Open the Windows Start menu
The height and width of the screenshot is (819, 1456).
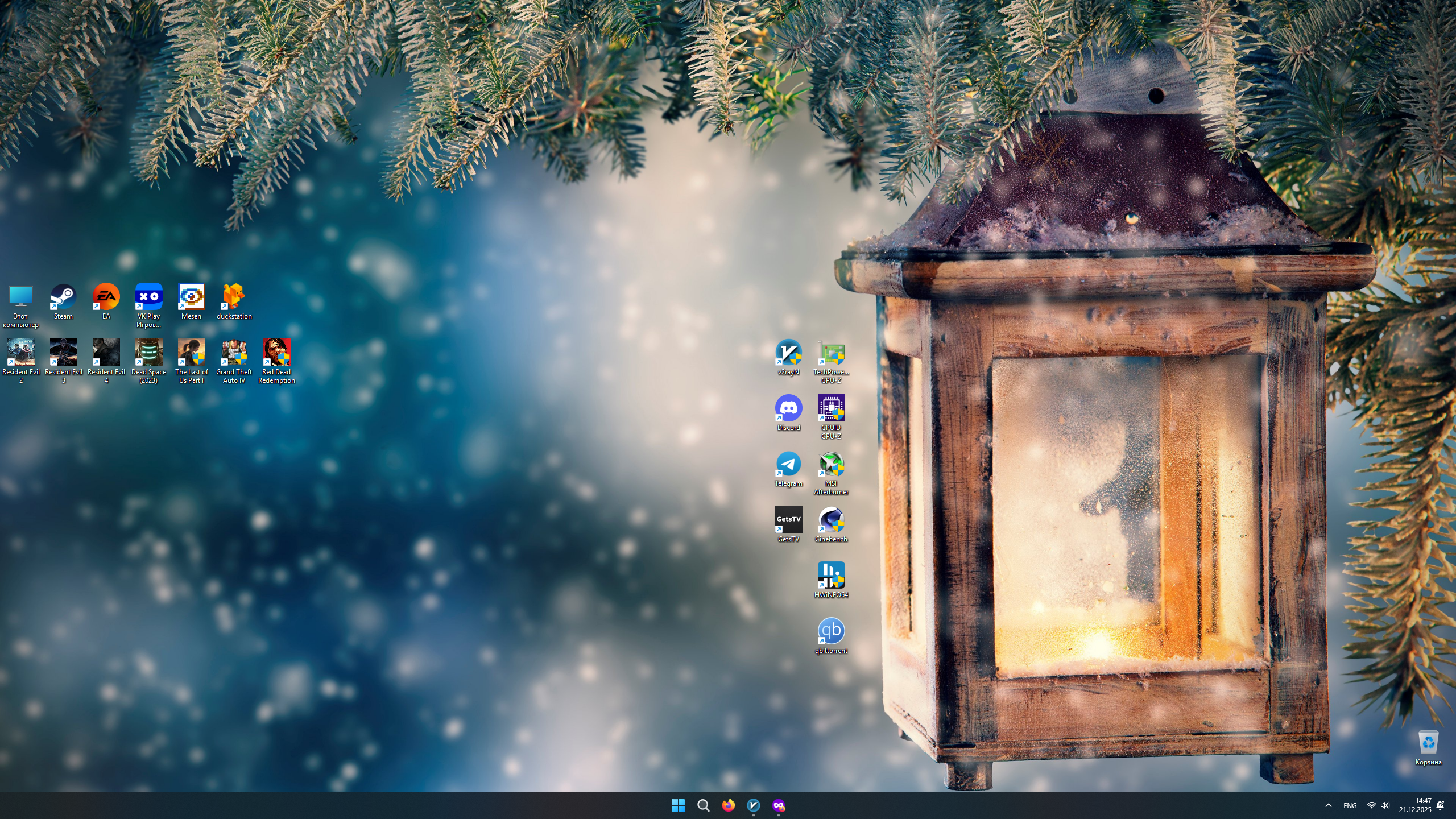click(678, 805)
